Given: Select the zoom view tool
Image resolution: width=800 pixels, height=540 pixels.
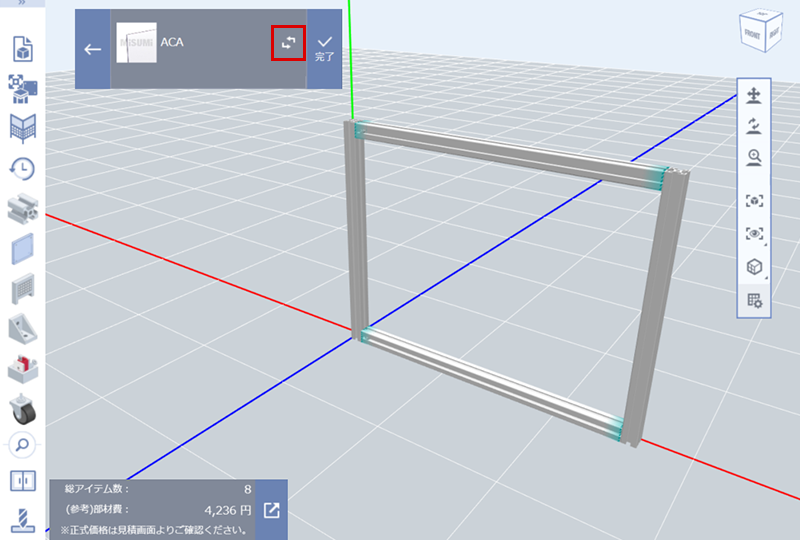Looking at the screenshot, I should 755,157.
